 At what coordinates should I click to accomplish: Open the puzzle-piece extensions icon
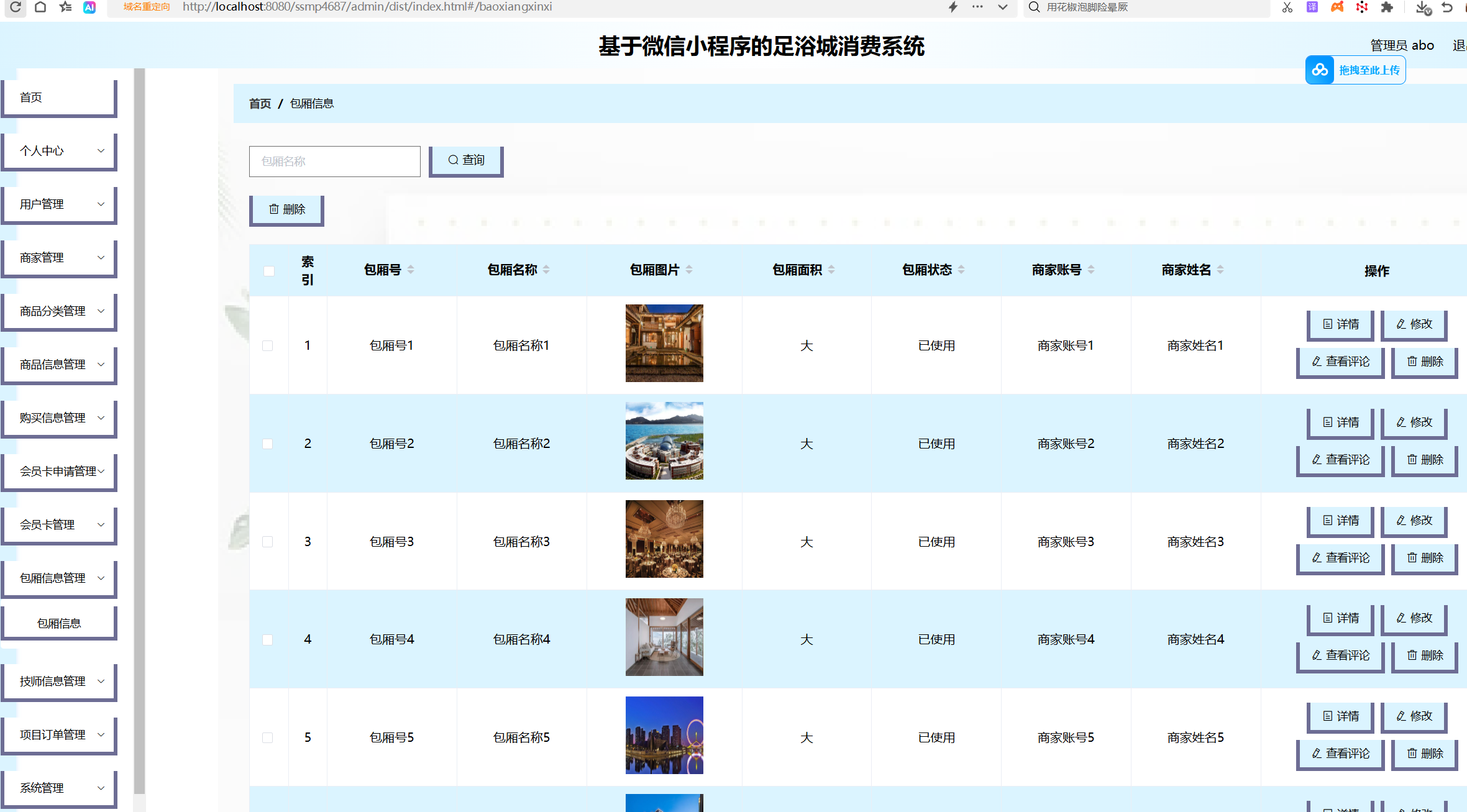coord(1387,7)
